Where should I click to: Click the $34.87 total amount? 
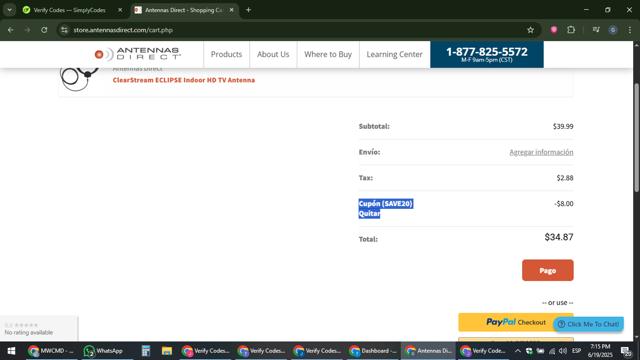coord(559,237)
